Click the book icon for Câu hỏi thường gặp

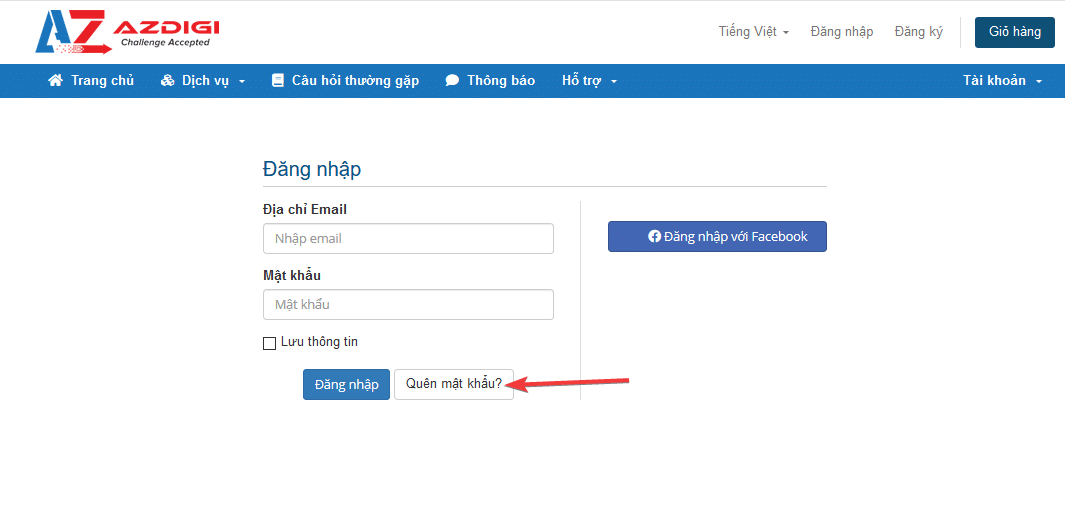click(x=278, y=81)
